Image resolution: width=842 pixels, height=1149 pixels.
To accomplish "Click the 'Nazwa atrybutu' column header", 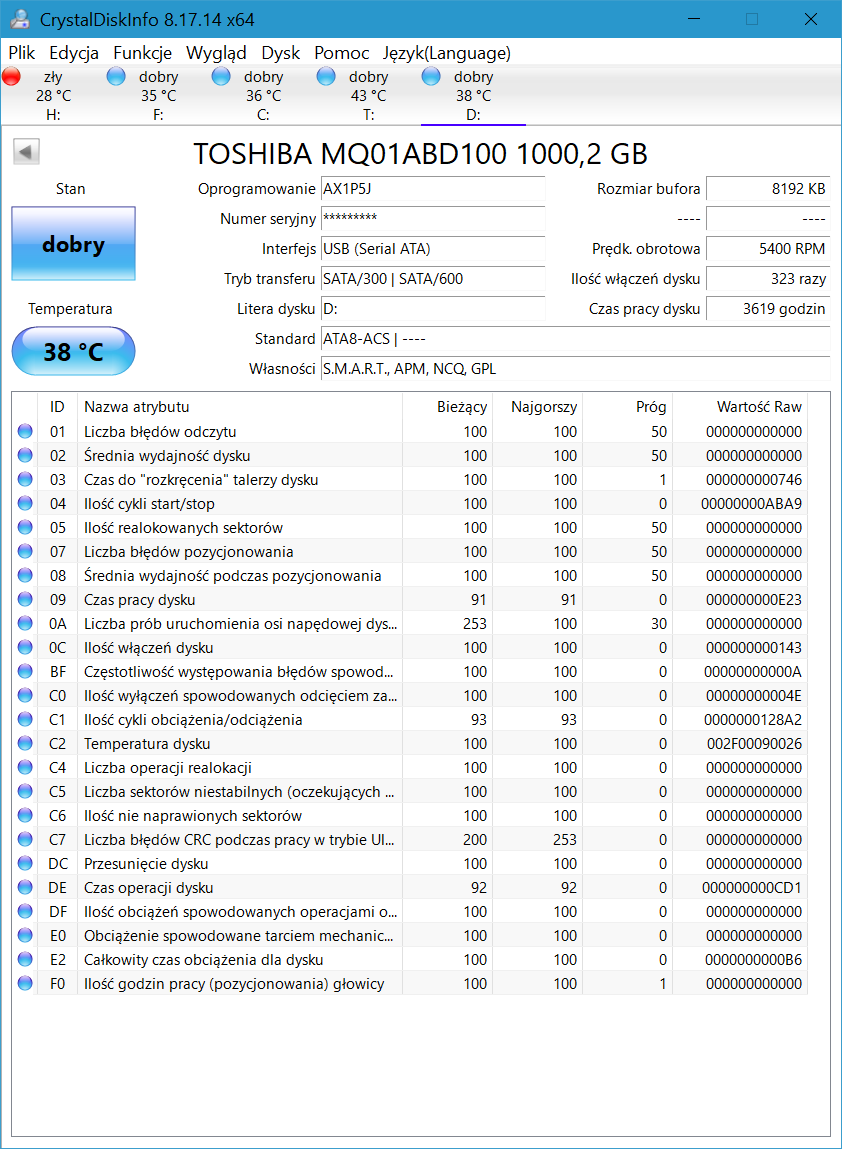I will tap(137, 407).
